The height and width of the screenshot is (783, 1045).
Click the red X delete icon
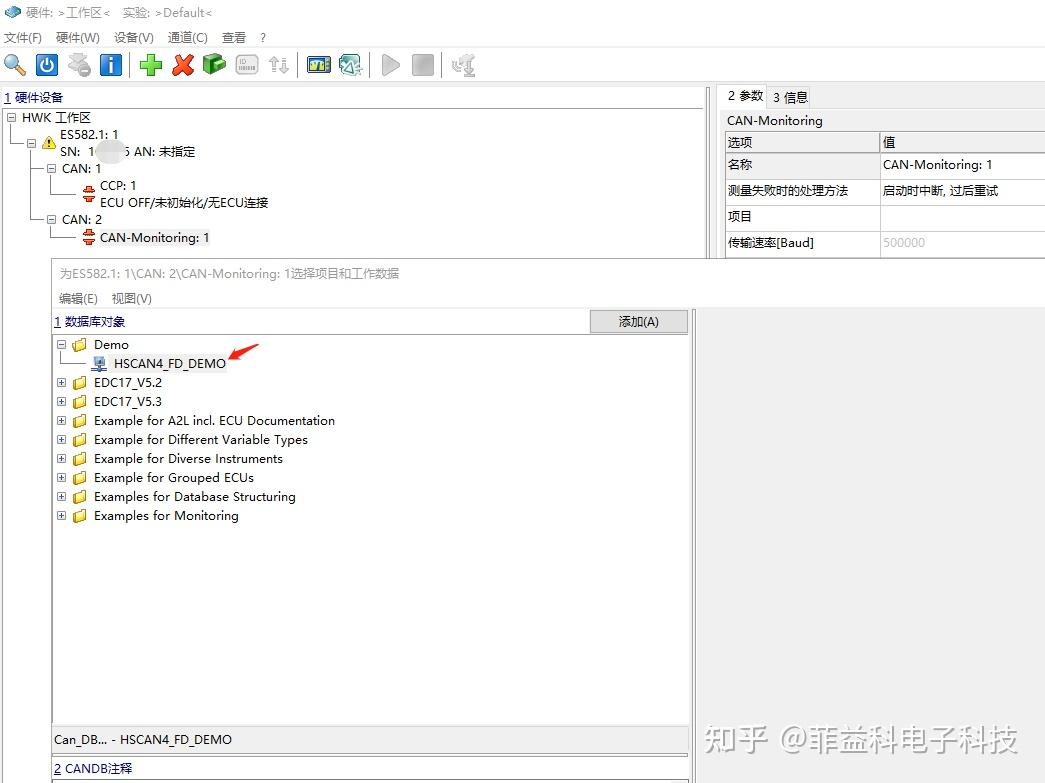pos(182,64)
